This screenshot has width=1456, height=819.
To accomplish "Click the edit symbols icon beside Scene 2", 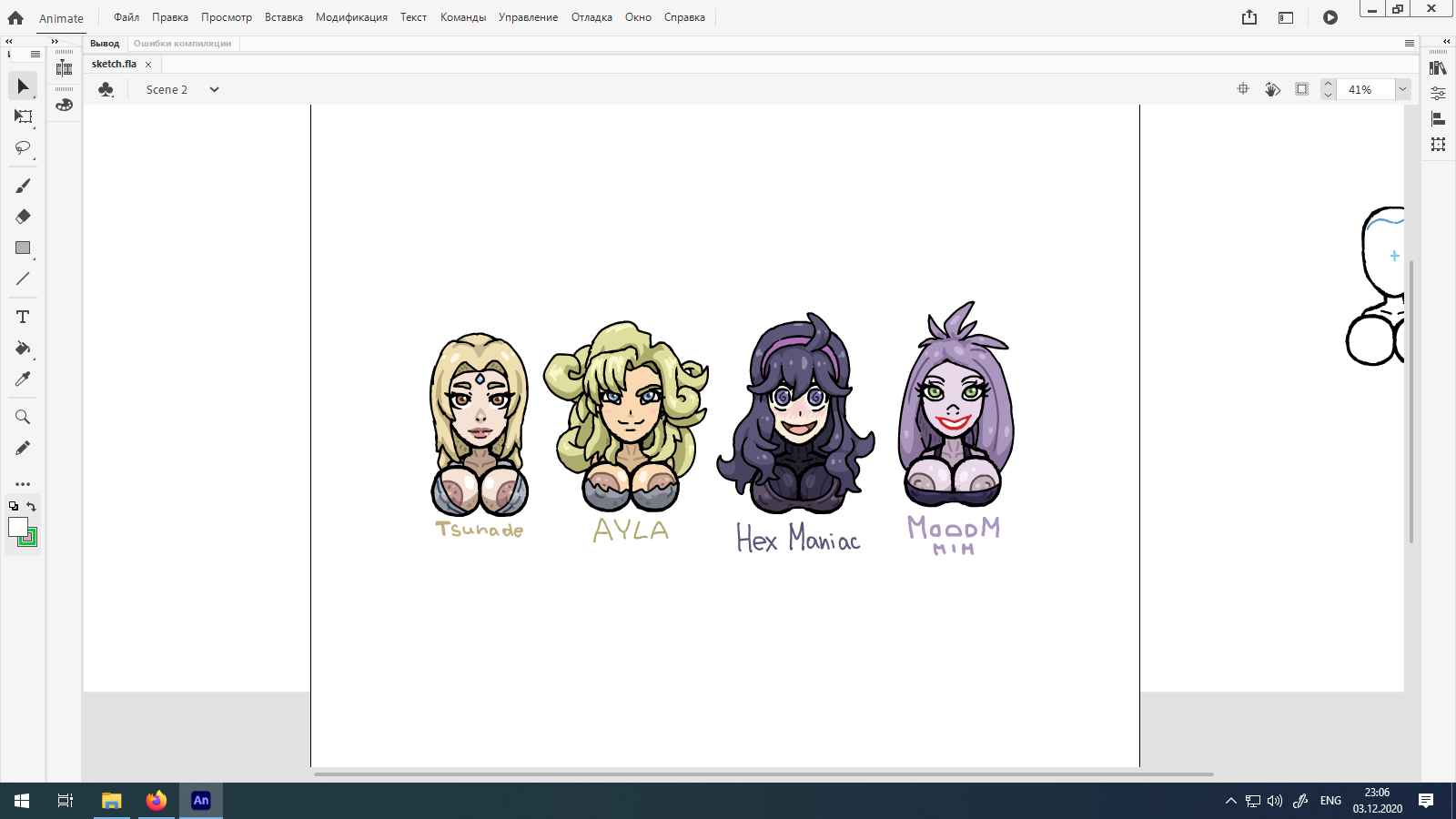I will [x=106, y=89].
